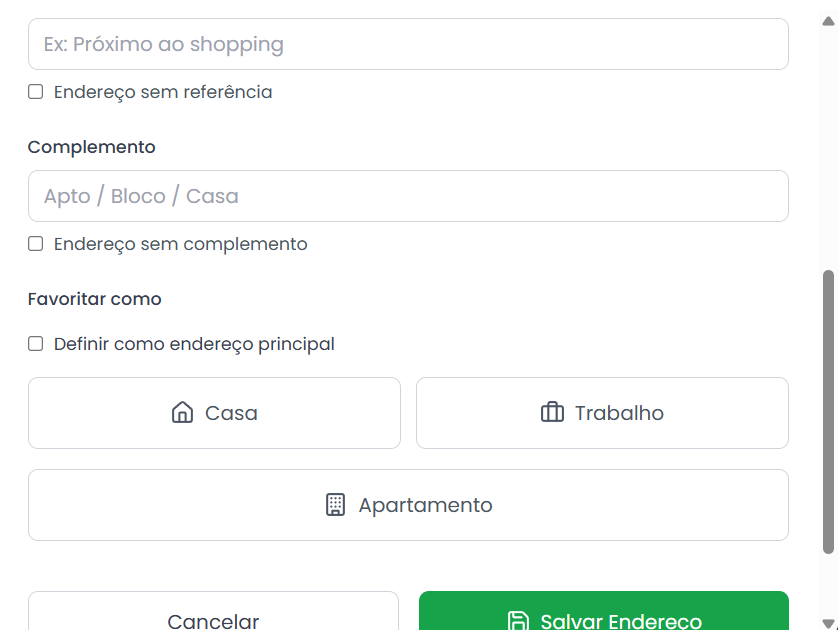The image size is (838, 630).
Task: Select the Casa favorite option
Action: (214, 413)
